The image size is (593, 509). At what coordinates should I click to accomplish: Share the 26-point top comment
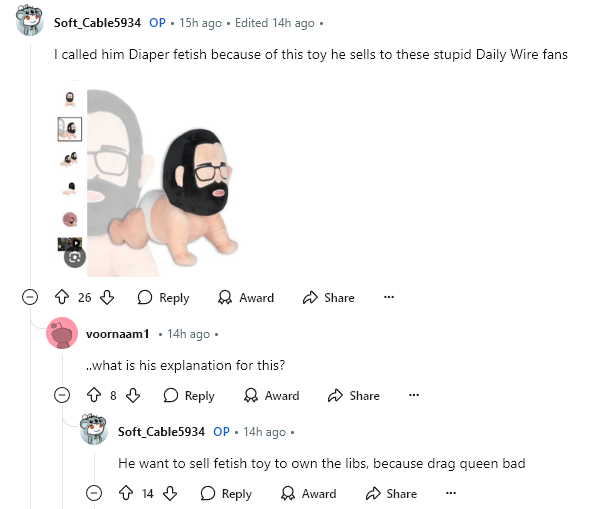(328, 298)
